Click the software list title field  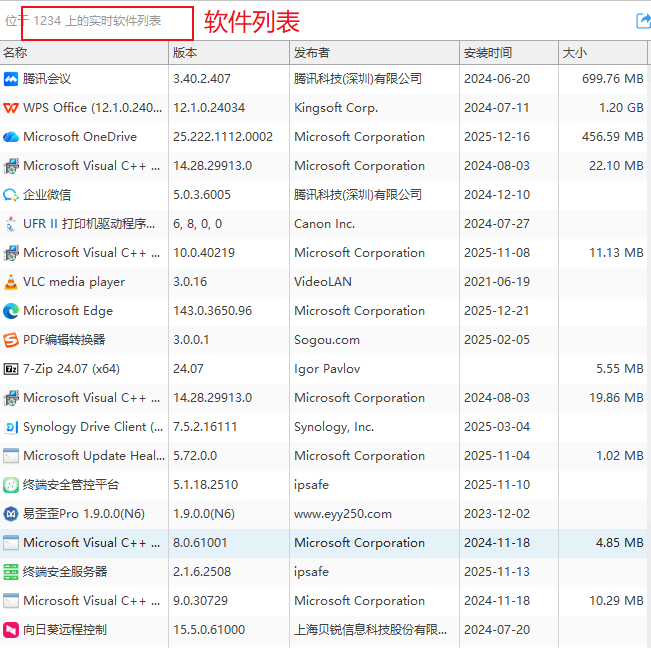point(107,22)
